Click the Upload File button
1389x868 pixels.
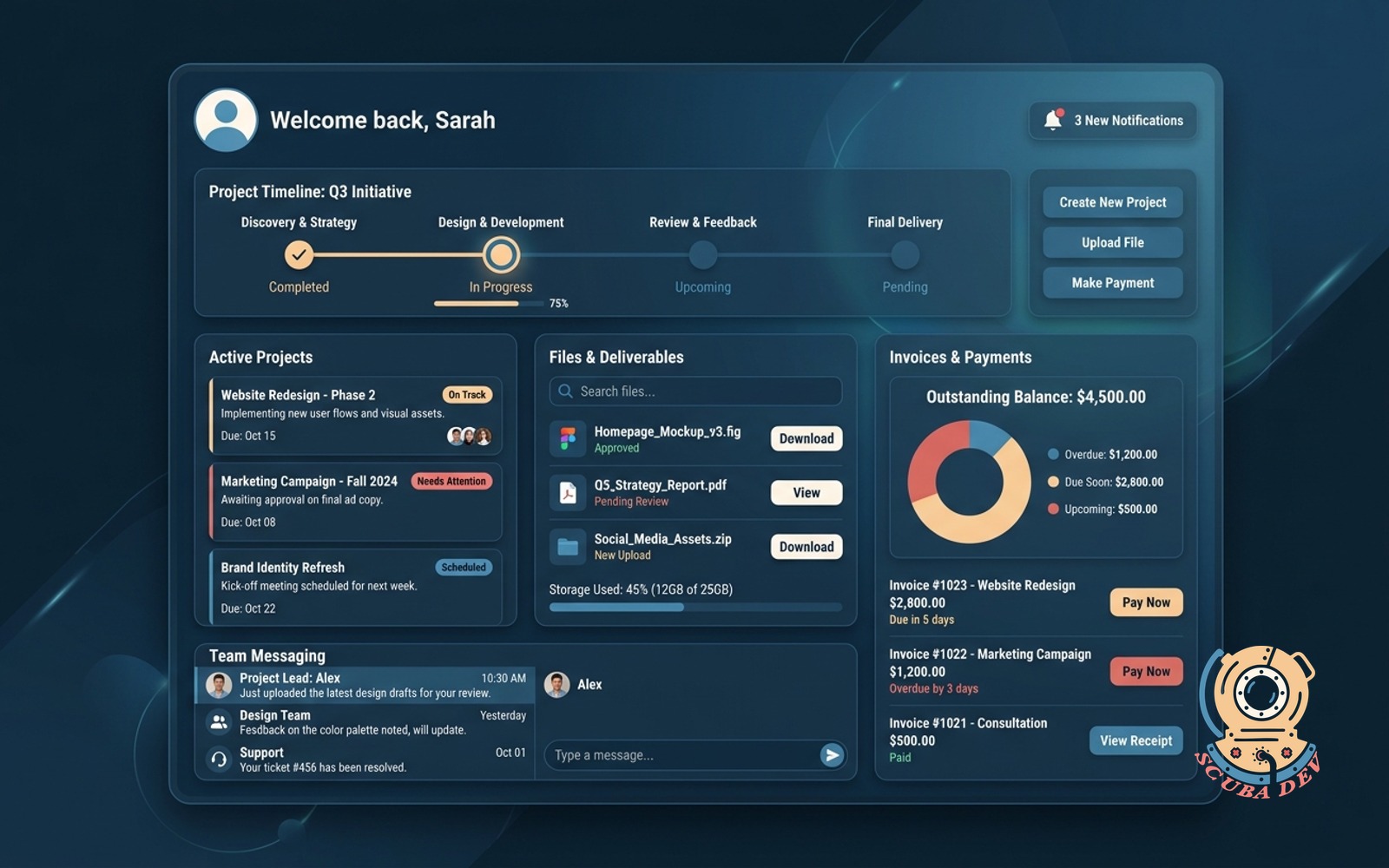(x=1113, y=242)
